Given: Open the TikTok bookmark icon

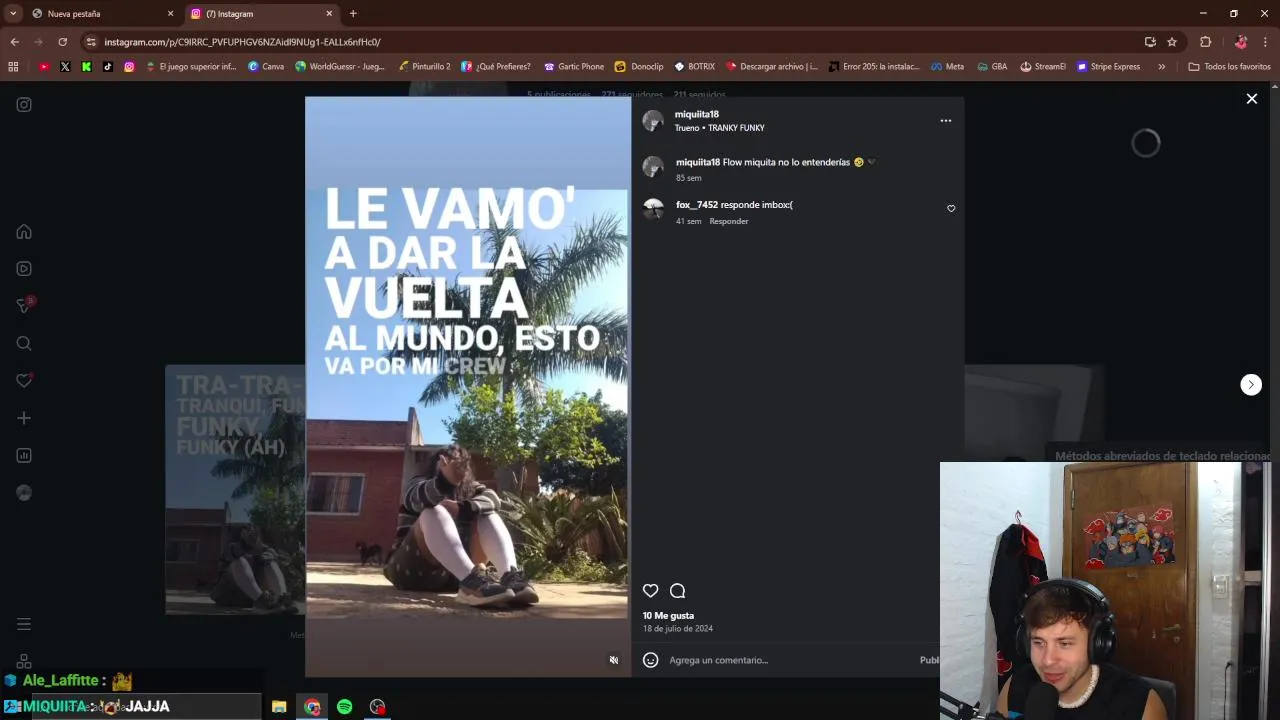Looking at the screenshot, I should (x=108, y=67).
